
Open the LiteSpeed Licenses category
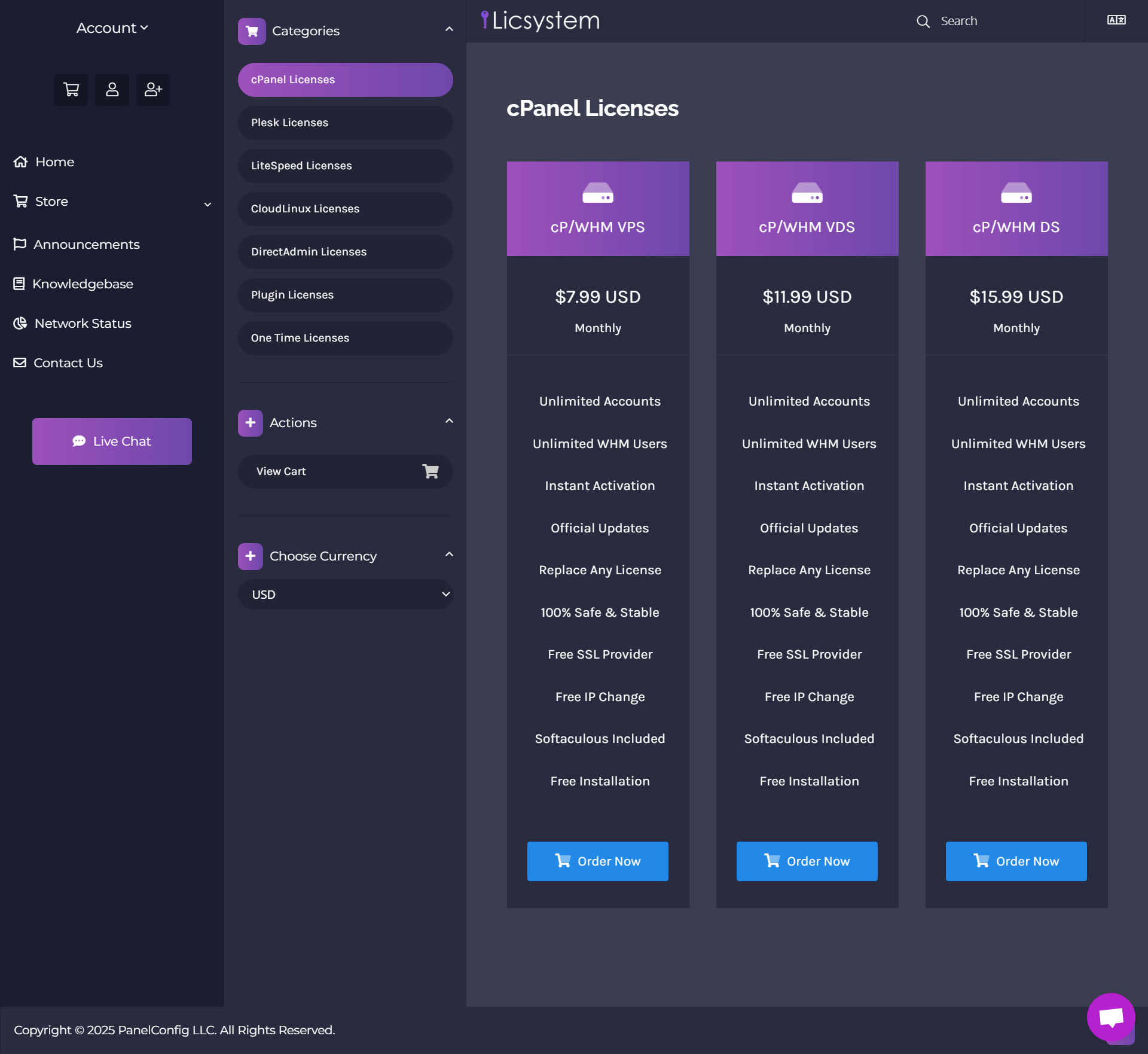tap(346, 166)
